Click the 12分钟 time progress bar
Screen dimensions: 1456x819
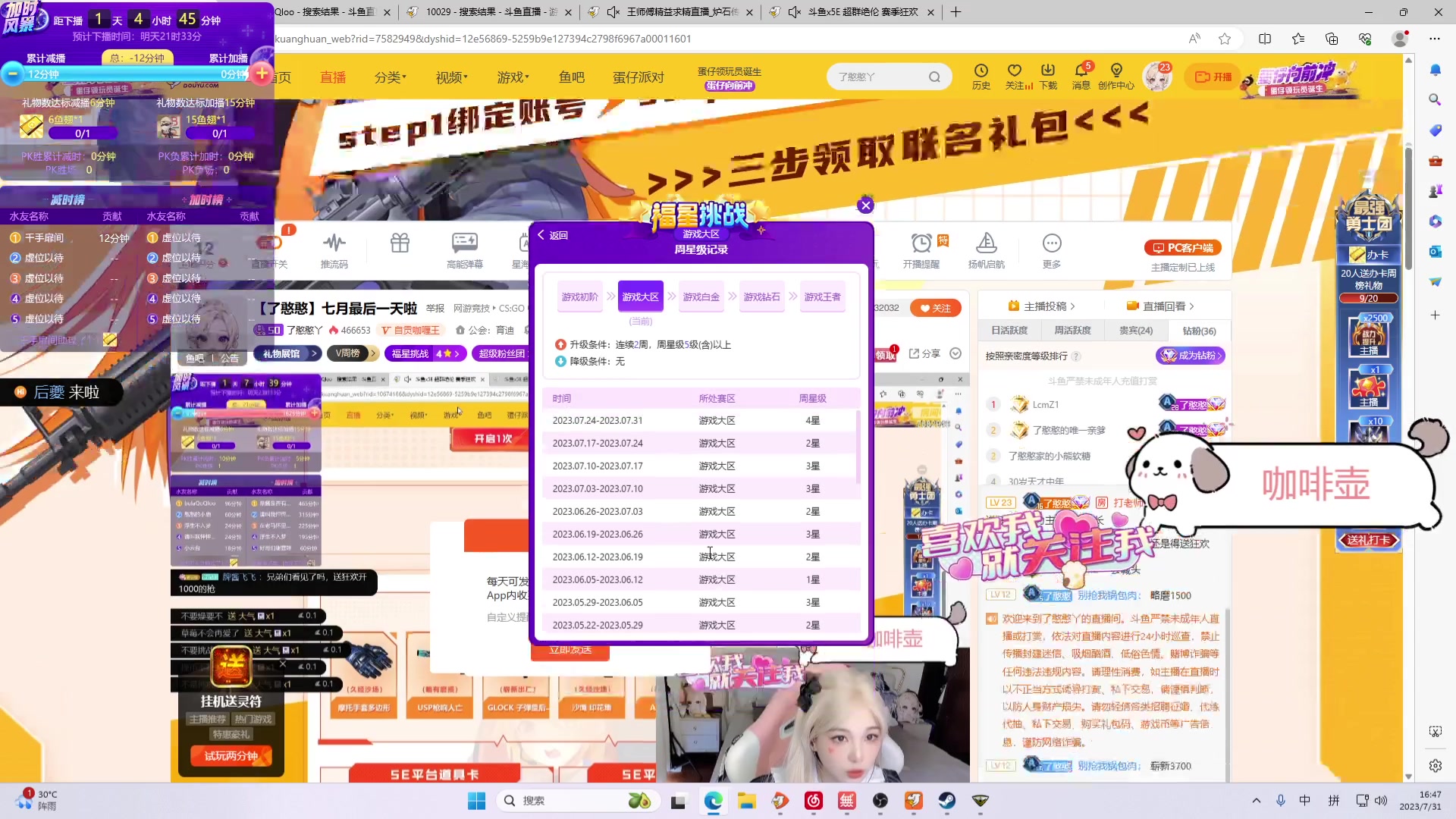[136, 74]
